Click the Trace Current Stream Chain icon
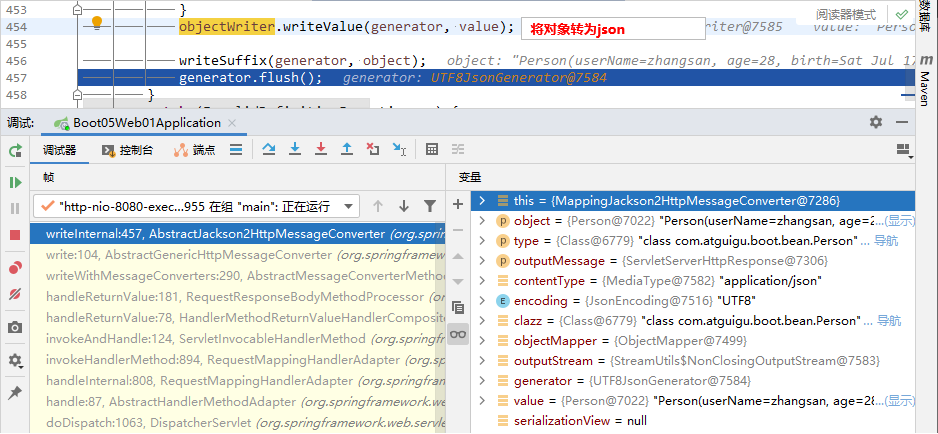 coord(458,149)
